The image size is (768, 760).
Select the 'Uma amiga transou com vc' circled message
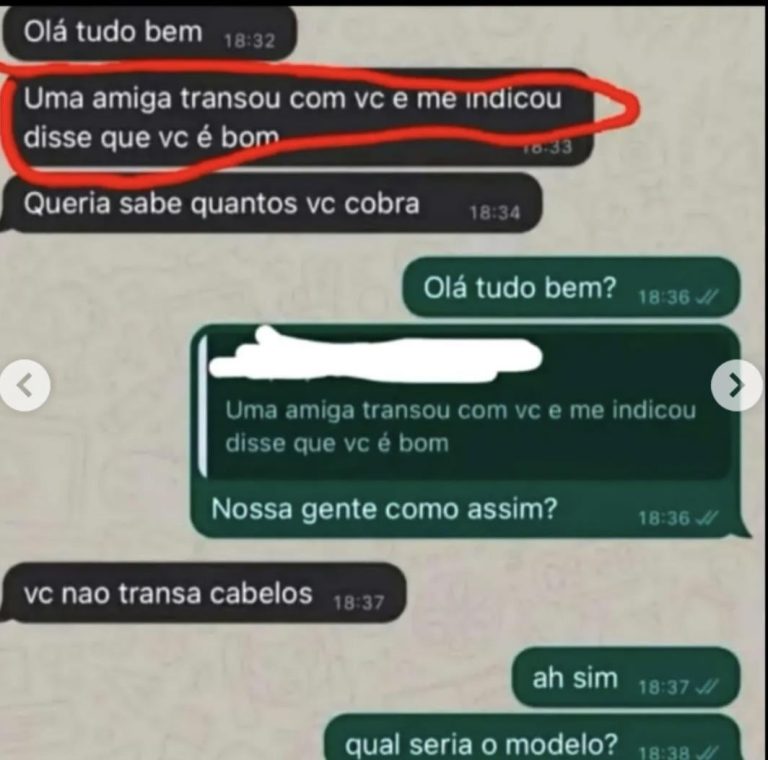click(x=299, y=118)
